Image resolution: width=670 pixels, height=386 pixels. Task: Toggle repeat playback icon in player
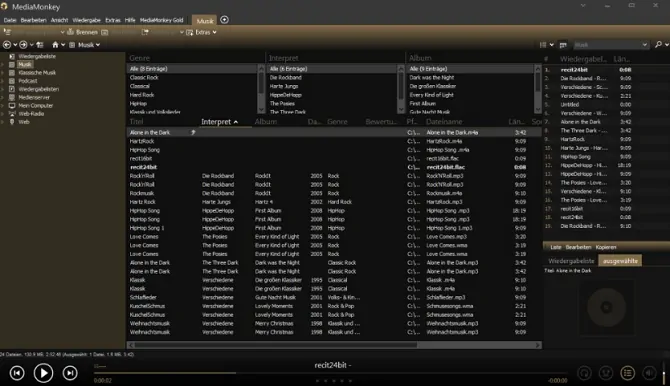584,373
